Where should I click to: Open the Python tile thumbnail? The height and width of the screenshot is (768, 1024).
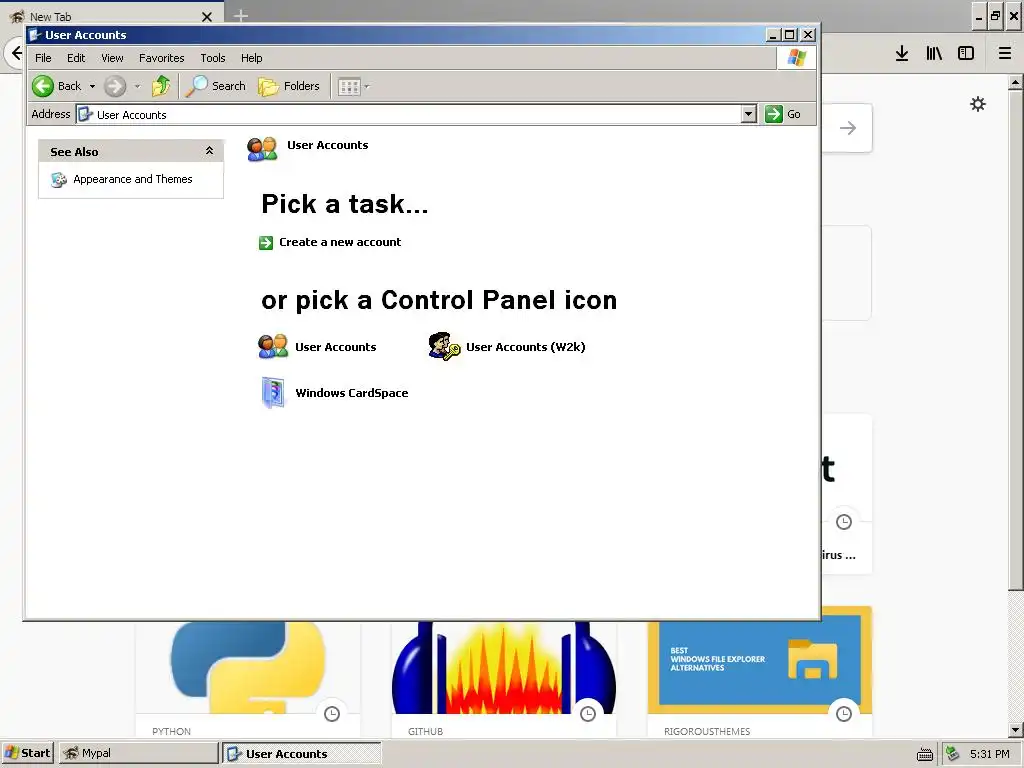pos(248,667)
